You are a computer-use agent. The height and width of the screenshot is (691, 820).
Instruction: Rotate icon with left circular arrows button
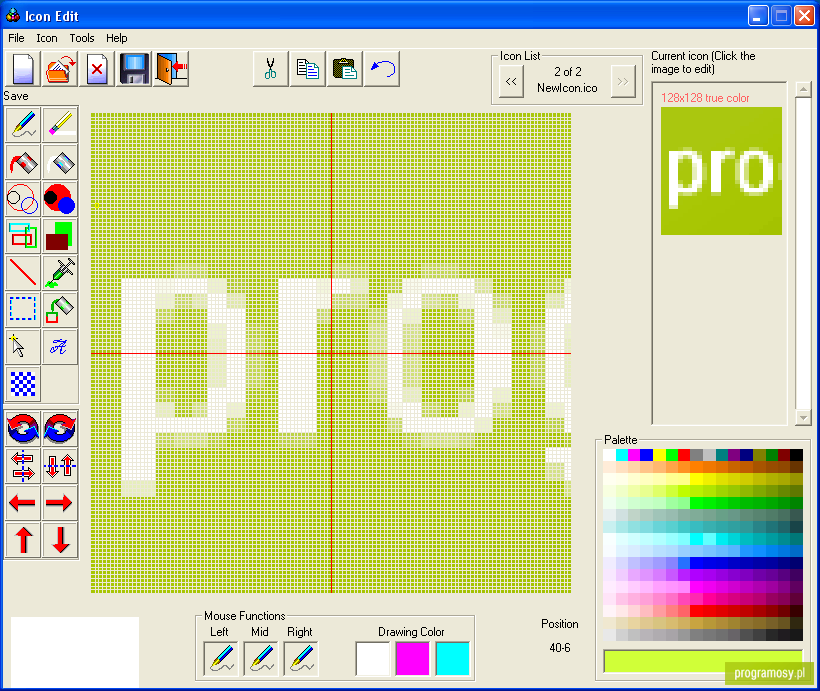click(x=23, y=428)
